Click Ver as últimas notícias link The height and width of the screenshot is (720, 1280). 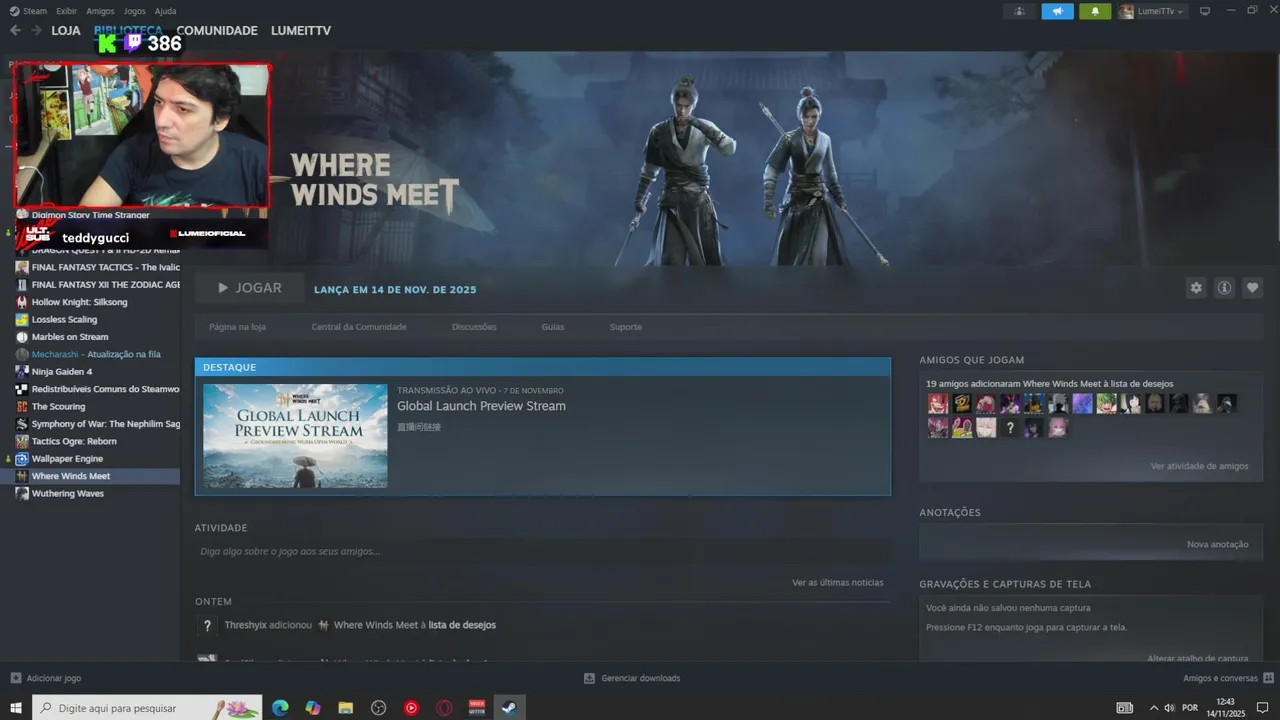click(837, 582)
